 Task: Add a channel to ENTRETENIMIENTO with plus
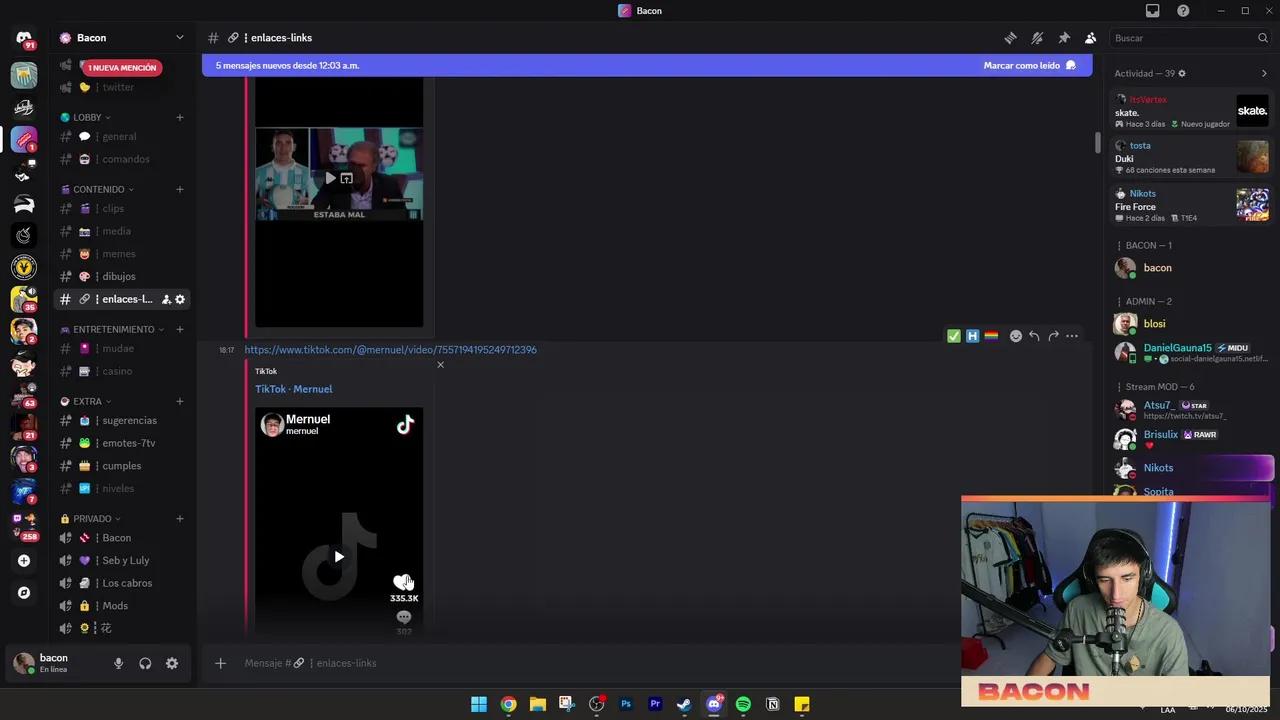(180, 329)
